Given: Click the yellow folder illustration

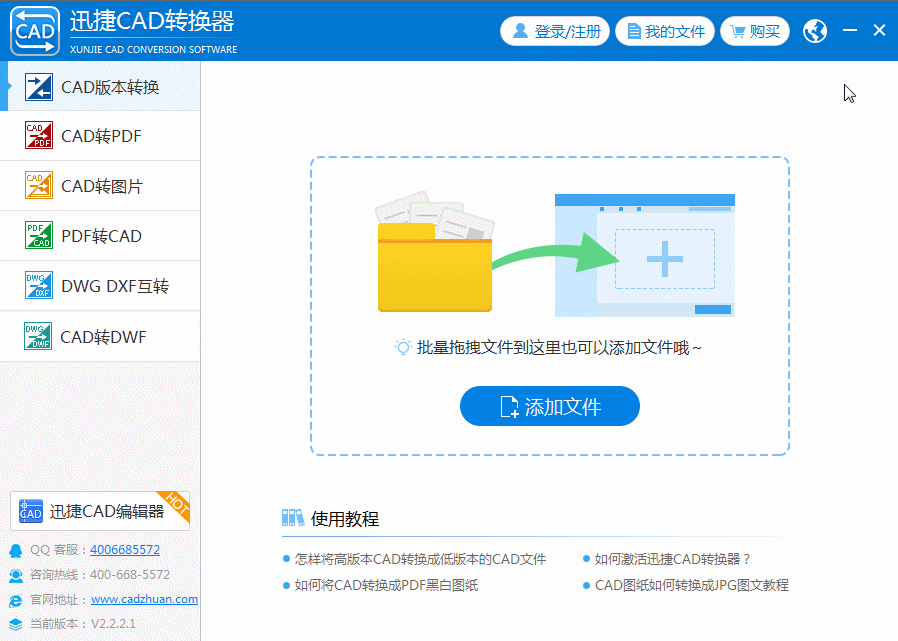Looking at the screenshot, I should point(435,252).
